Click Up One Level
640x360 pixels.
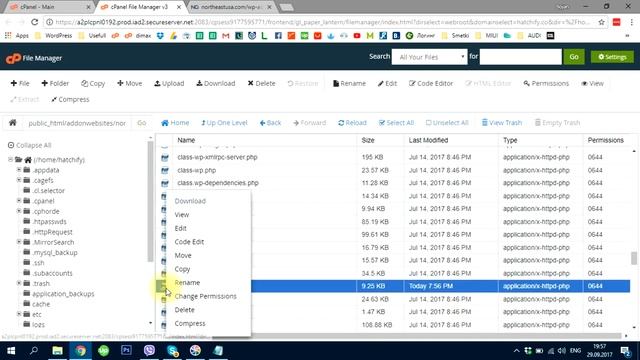224,123
